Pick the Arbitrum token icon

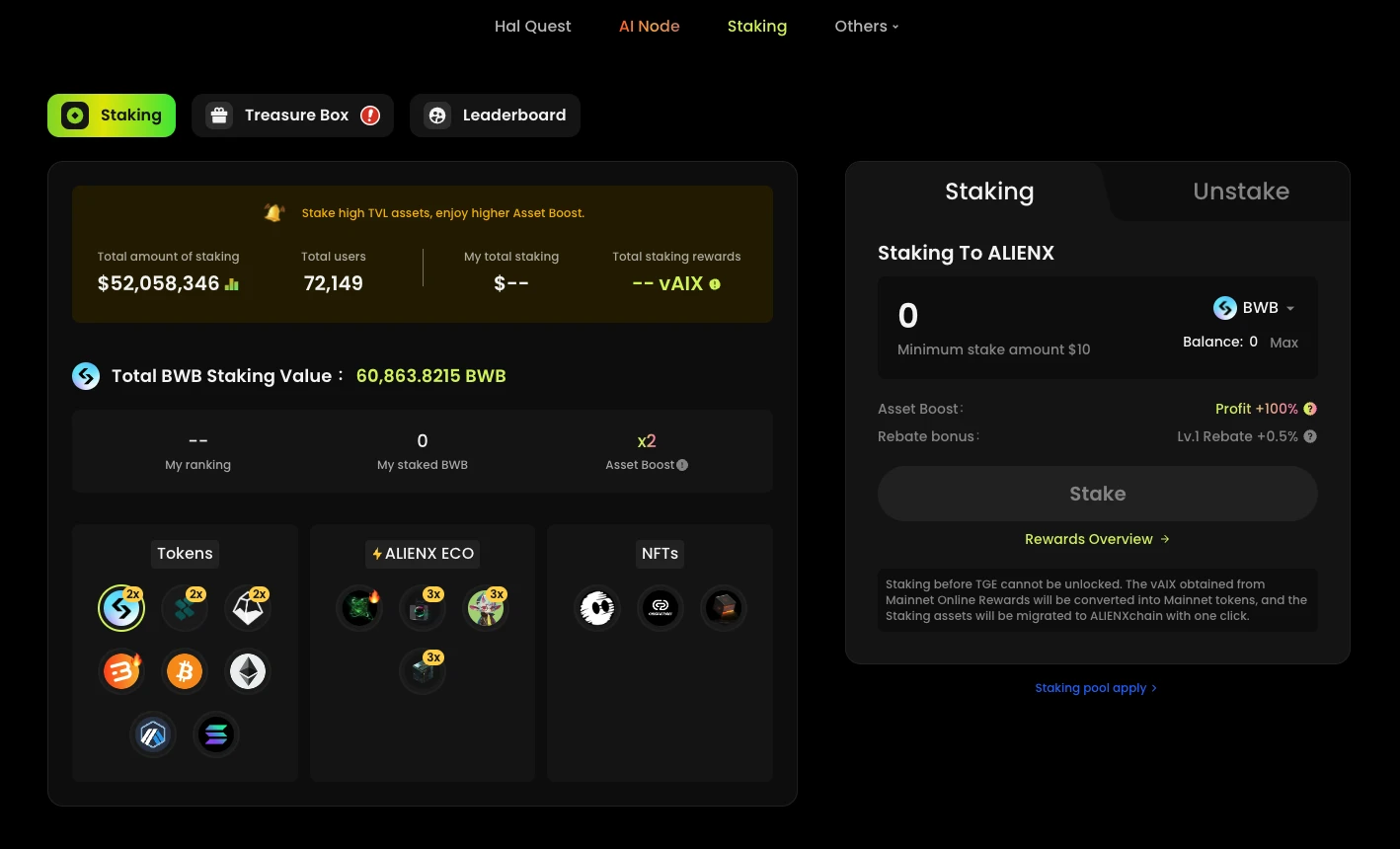click(x=153, y=734)
